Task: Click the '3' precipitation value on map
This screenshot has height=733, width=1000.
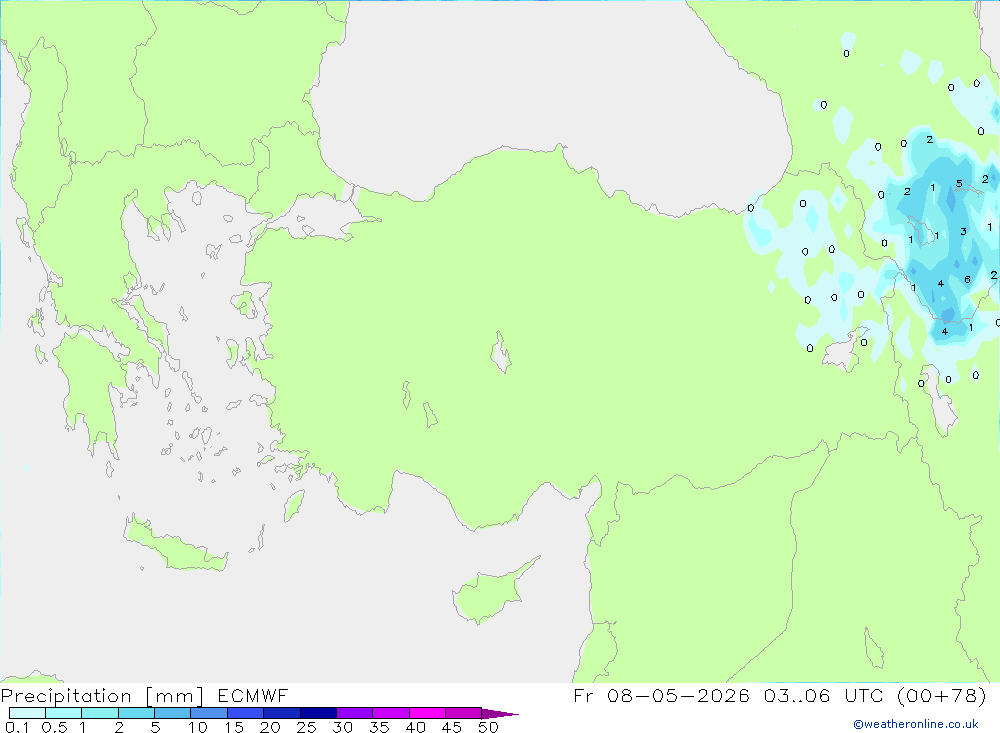Action: coord(963,232)
